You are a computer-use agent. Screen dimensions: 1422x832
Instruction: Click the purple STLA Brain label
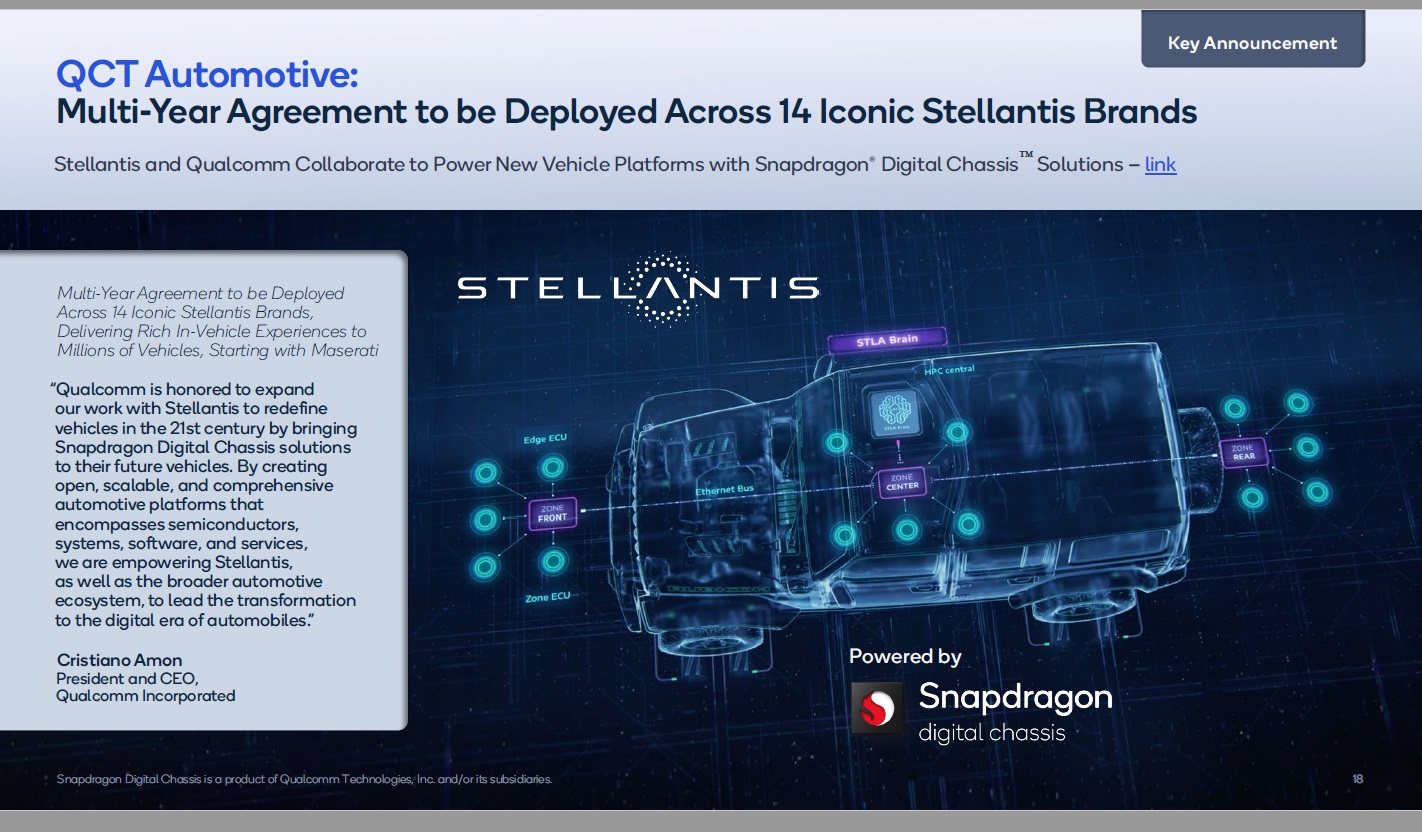pos(886,341)
